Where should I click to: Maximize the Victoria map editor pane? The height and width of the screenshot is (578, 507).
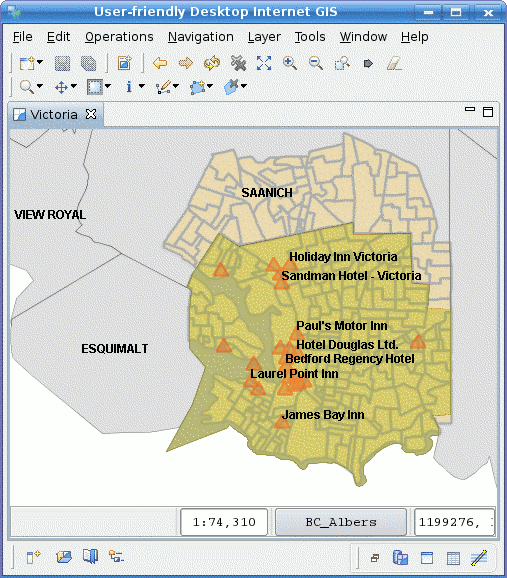tap(488, 112)
